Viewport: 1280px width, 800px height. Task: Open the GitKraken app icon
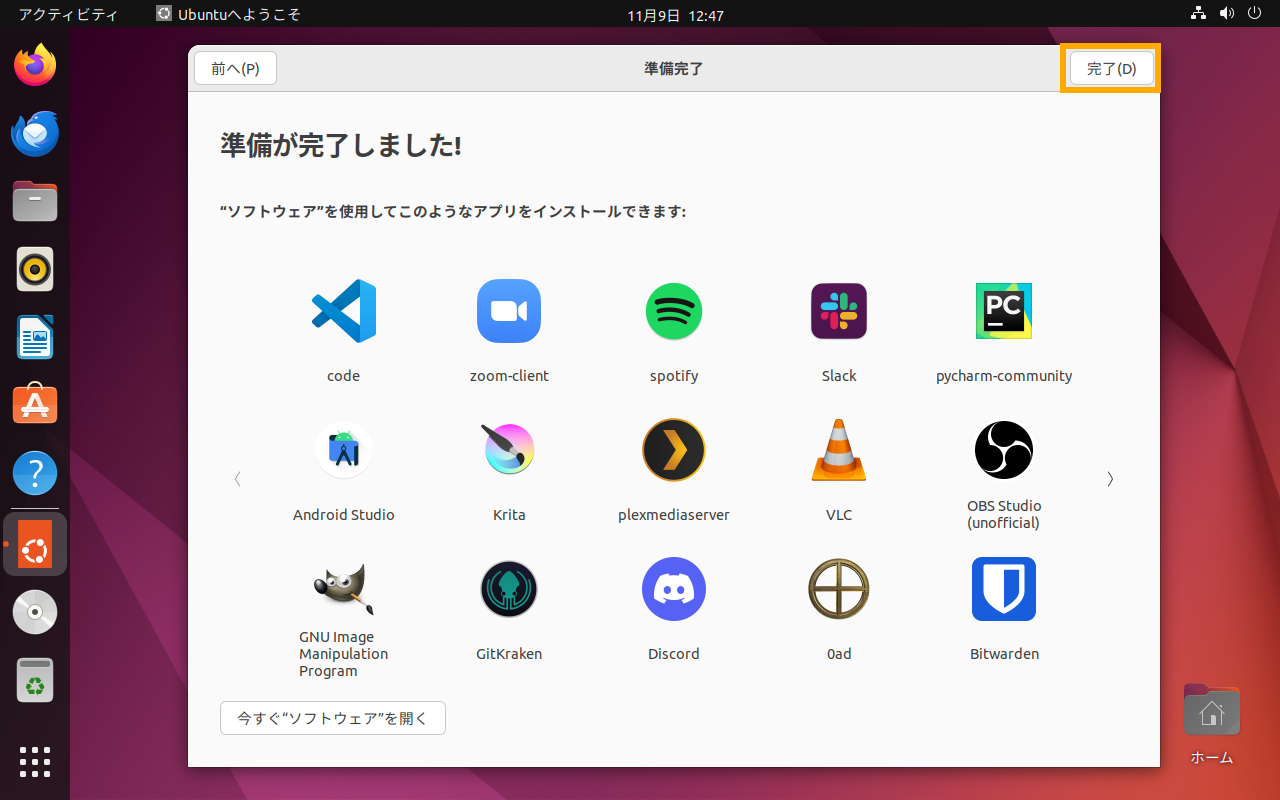509,589
